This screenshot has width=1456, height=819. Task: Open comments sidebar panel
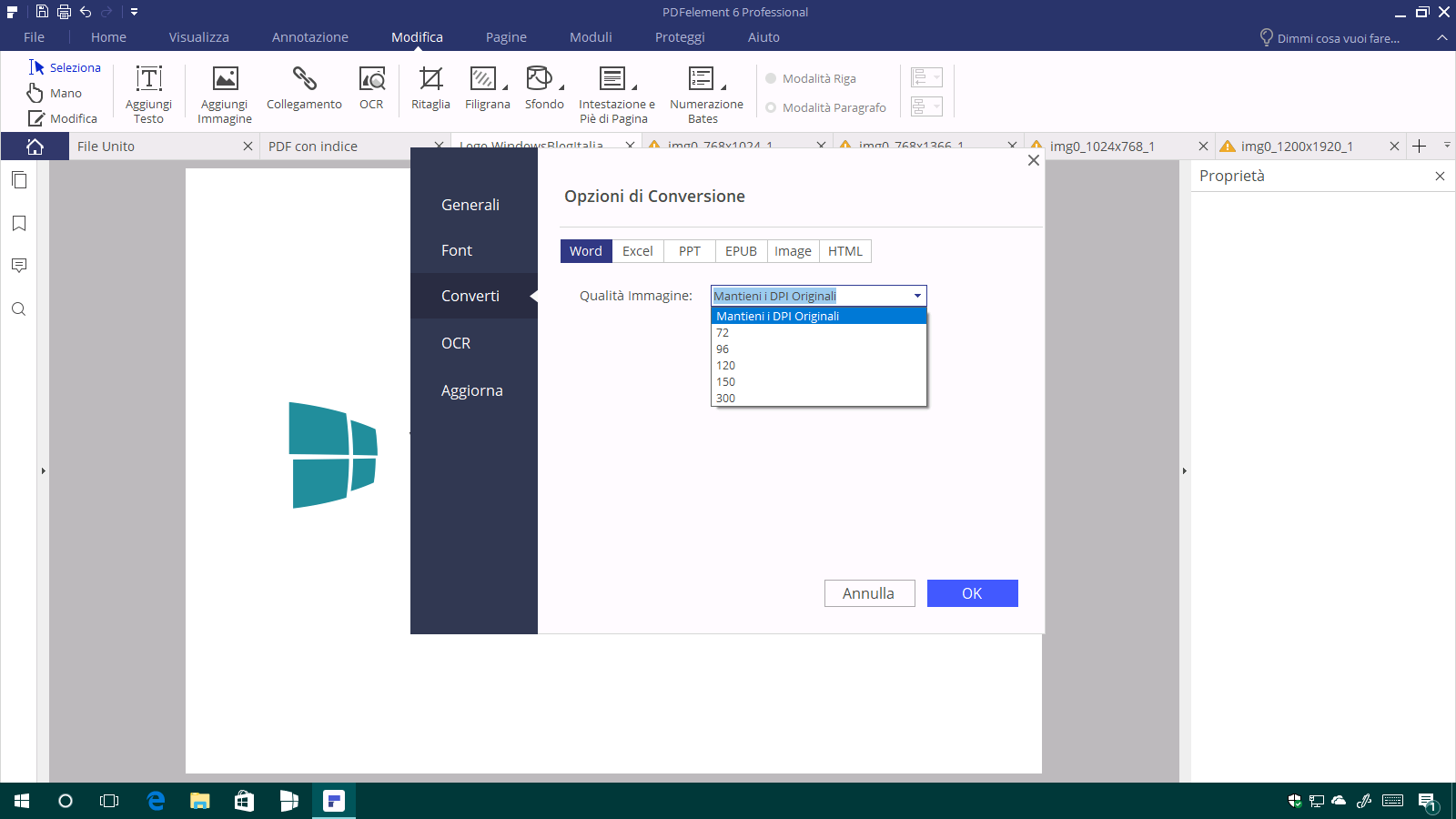pos(19,266)
